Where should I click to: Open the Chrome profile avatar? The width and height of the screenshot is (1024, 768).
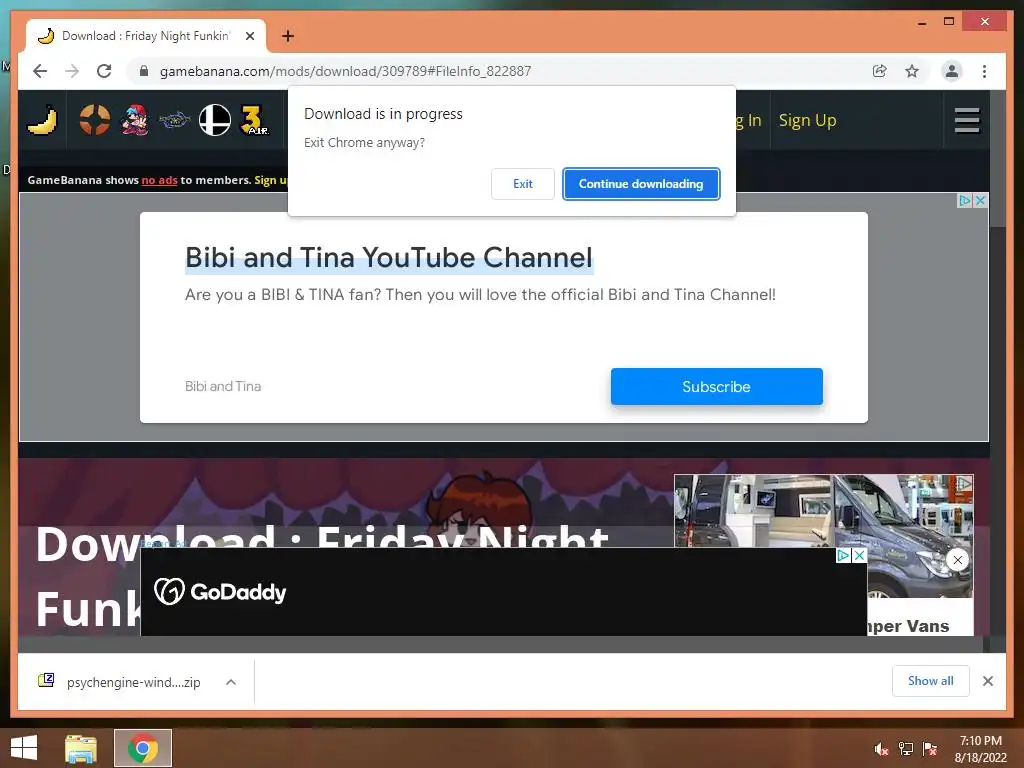coord(952,71)
